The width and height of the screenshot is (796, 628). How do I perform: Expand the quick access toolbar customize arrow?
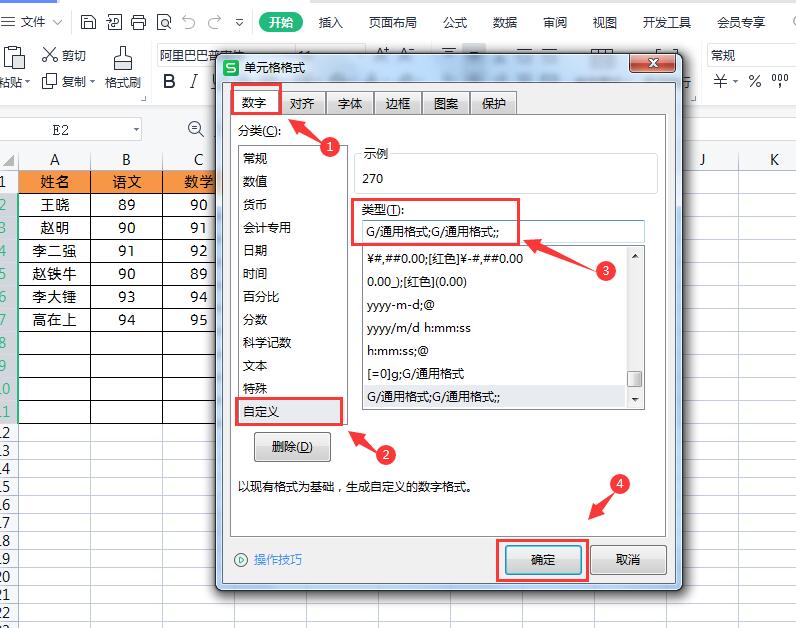(x=239, y=23)
